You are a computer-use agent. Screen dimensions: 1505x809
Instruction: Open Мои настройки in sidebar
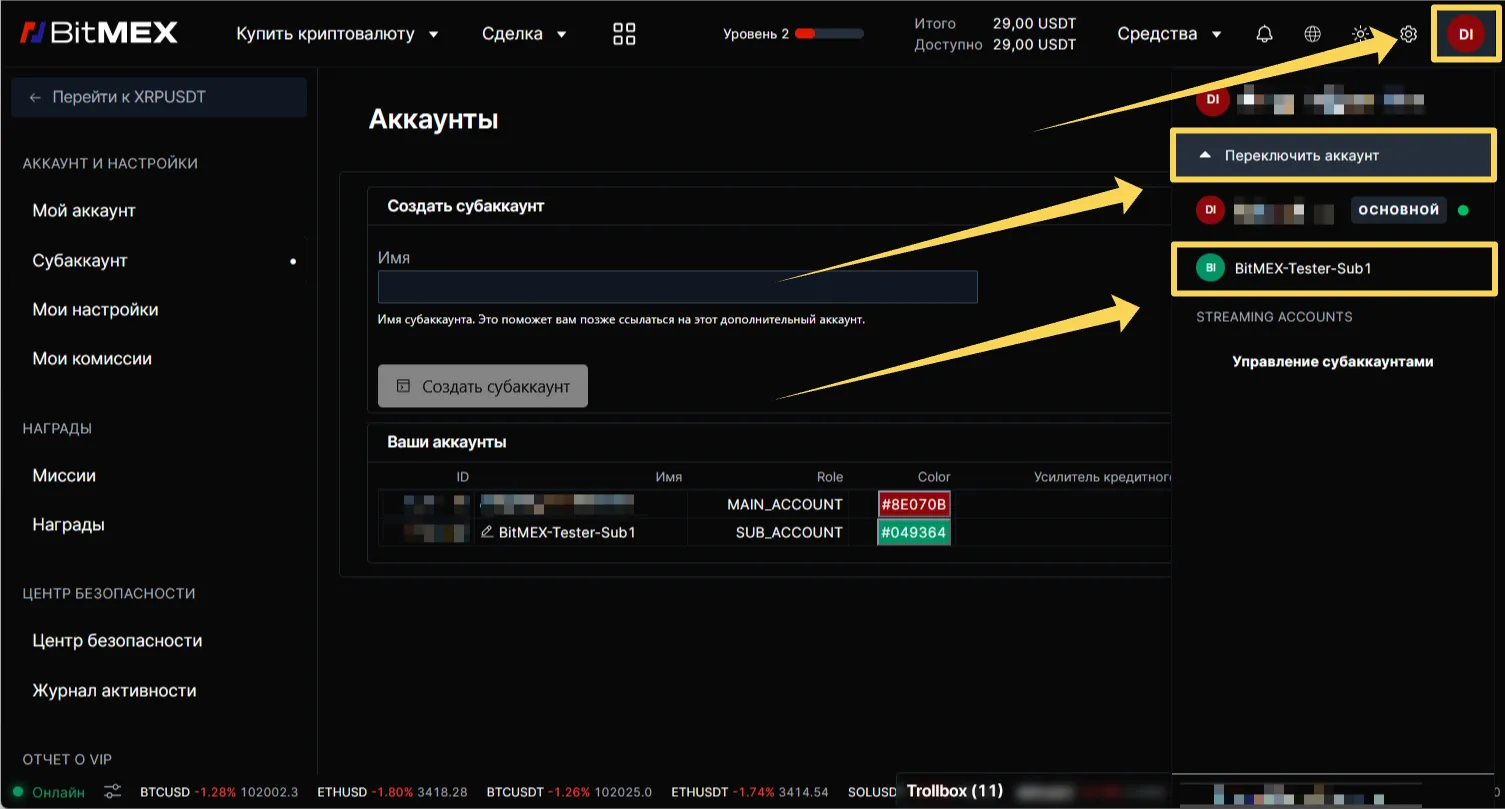(x=95, y=310)
